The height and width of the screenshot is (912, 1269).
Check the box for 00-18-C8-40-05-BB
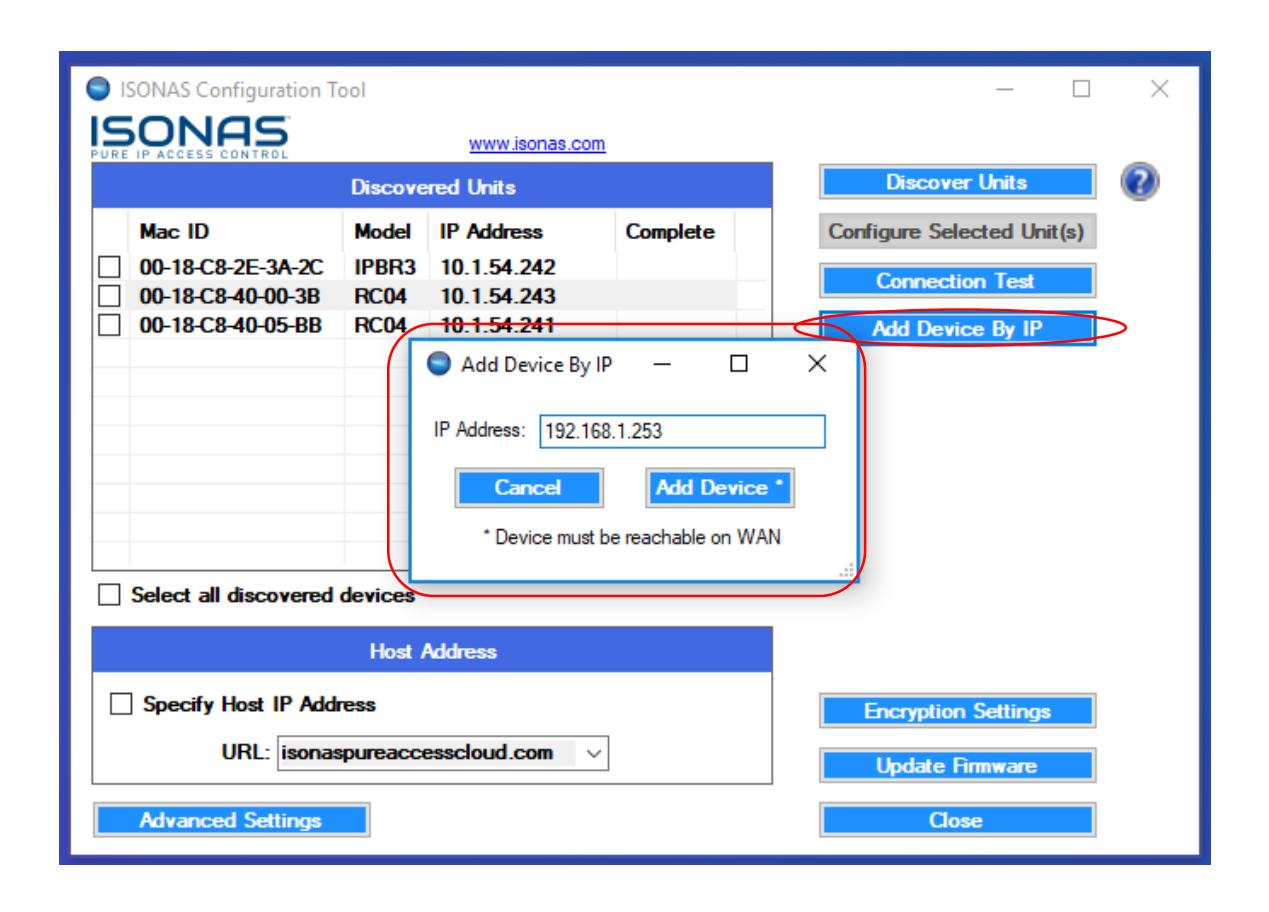[110, 324]
